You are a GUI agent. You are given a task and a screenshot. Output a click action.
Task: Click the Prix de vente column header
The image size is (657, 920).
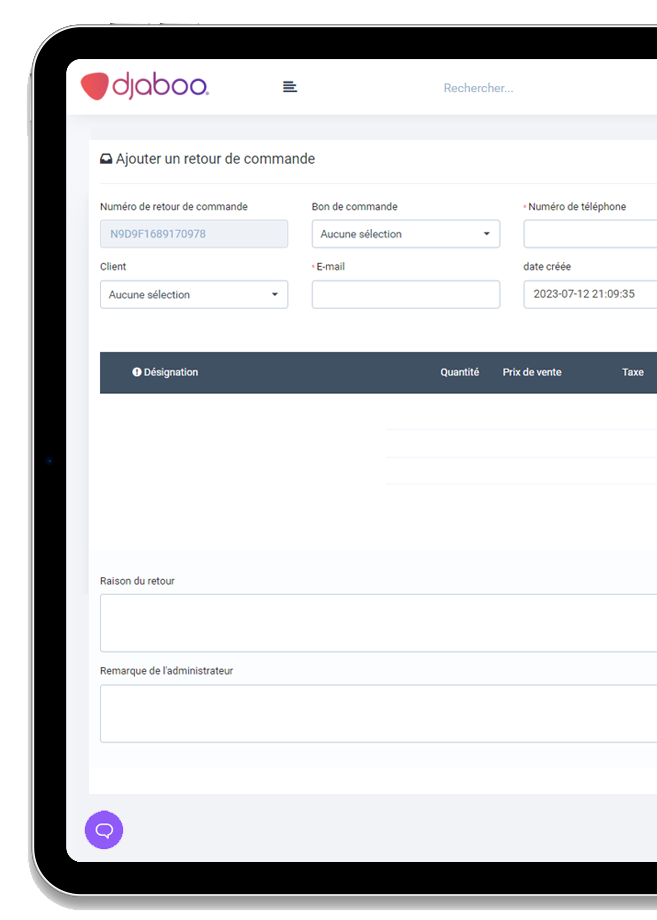click(532, 372)
